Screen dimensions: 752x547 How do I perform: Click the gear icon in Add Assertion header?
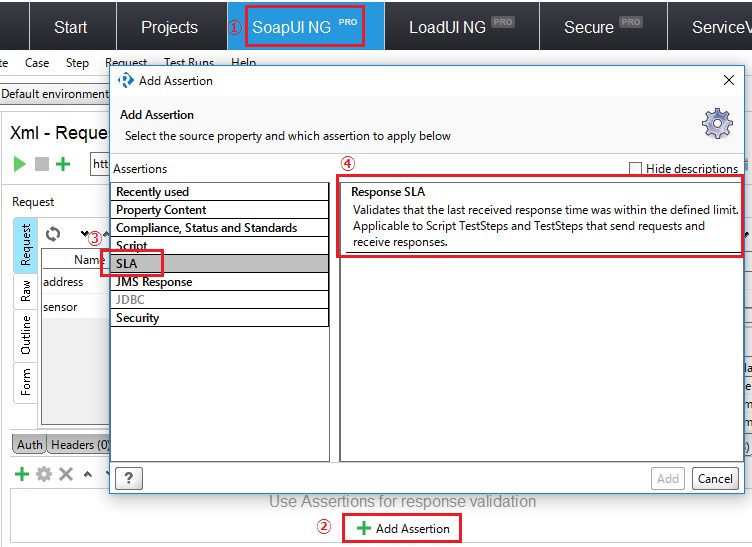point(717,123)
